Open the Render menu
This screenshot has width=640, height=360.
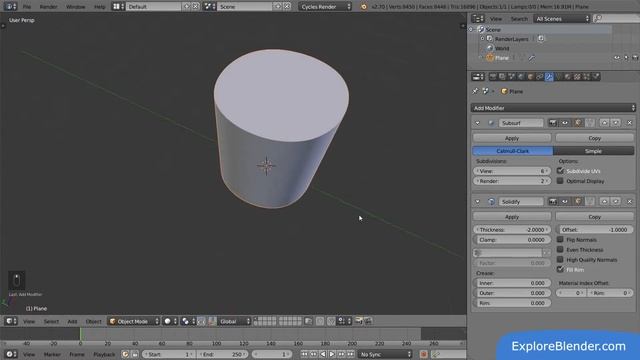(48, 7)
